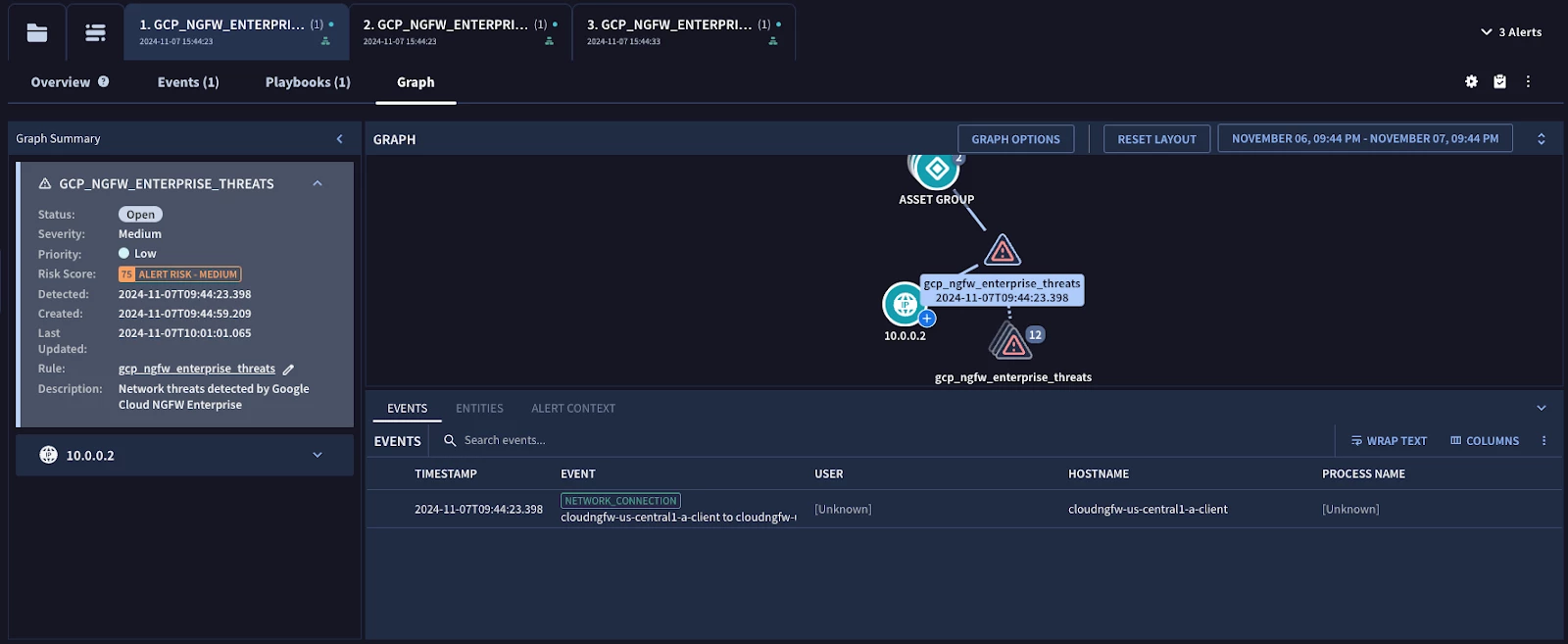Click the plus badge on 10.0.0.2 node
The image size is (1568, 644).
tap(927, 319)
